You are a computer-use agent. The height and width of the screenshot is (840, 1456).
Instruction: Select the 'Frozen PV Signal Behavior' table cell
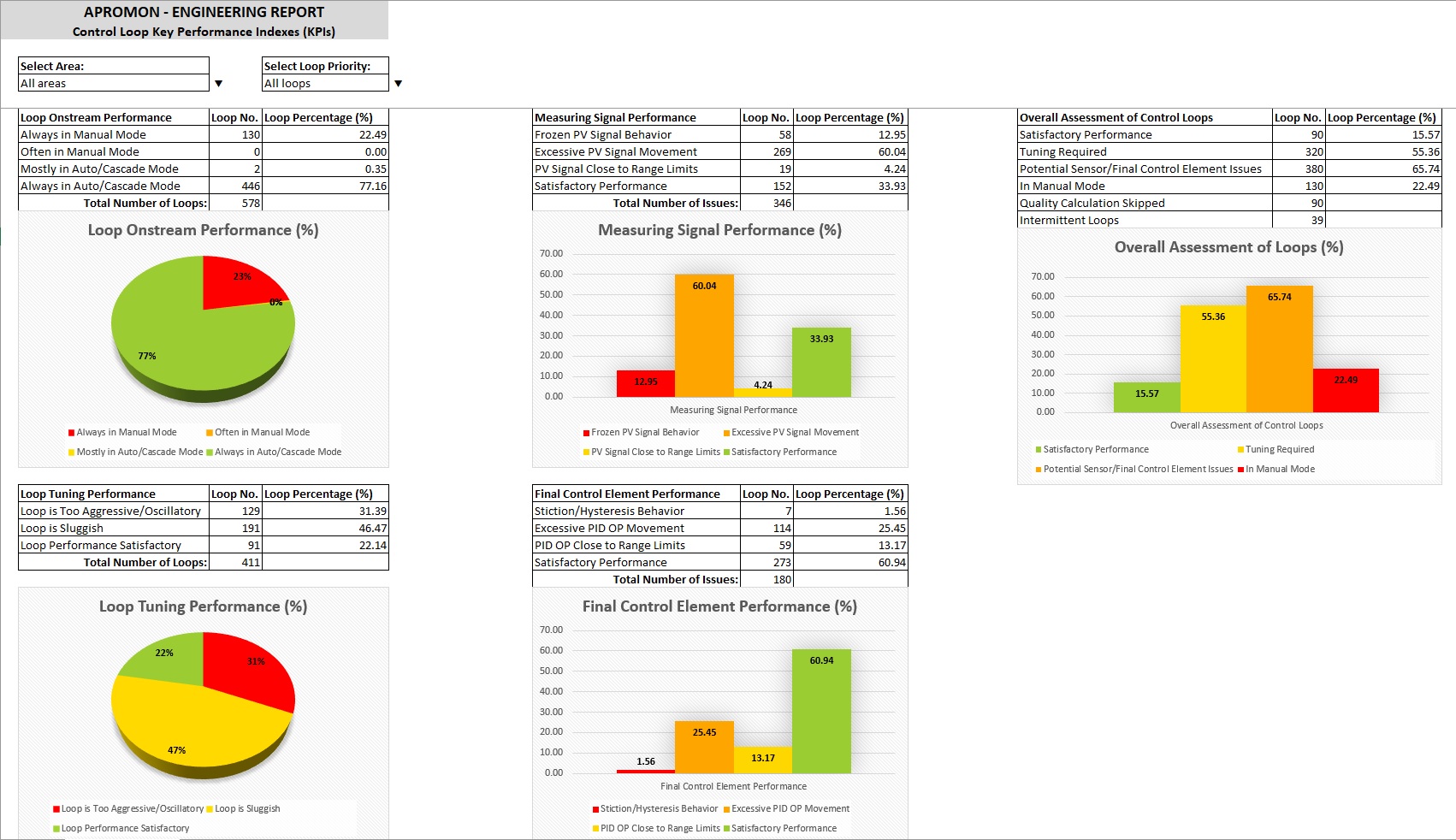tap(636, 134)
